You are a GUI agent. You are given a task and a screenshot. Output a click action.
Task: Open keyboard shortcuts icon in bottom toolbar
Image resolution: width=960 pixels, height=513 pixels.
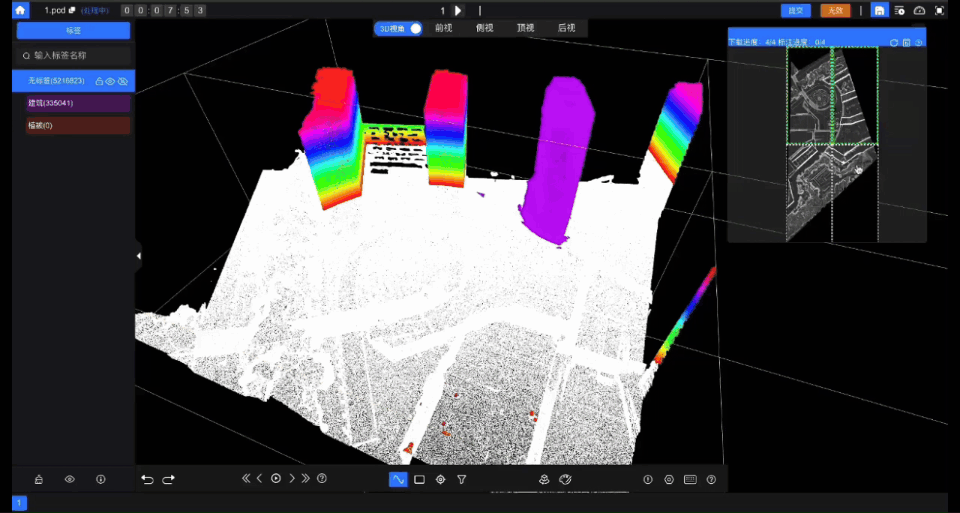click(x=690, y=480)
